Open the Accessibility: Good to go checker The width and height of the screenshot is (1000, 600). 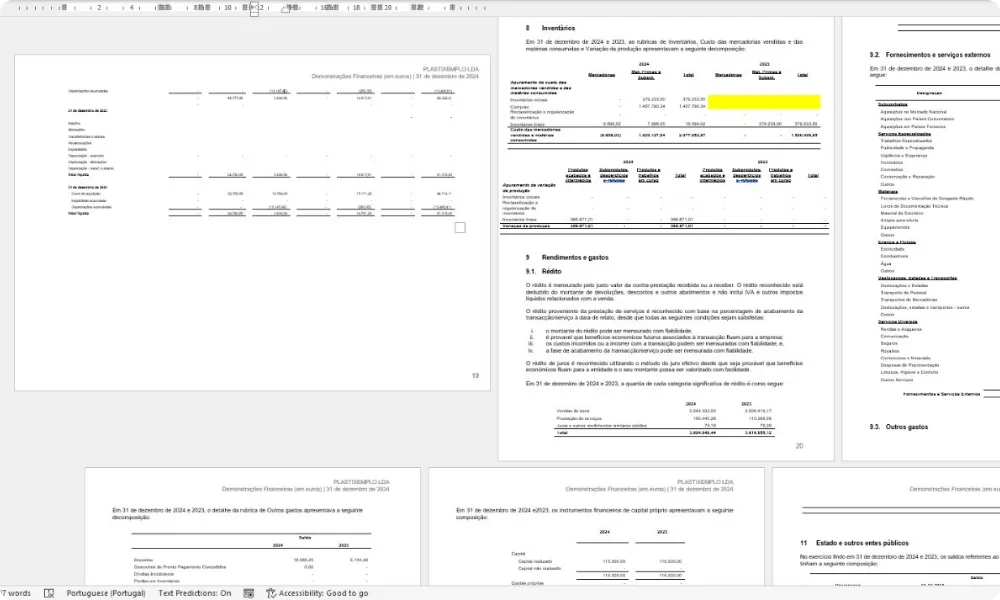[317, 593]
